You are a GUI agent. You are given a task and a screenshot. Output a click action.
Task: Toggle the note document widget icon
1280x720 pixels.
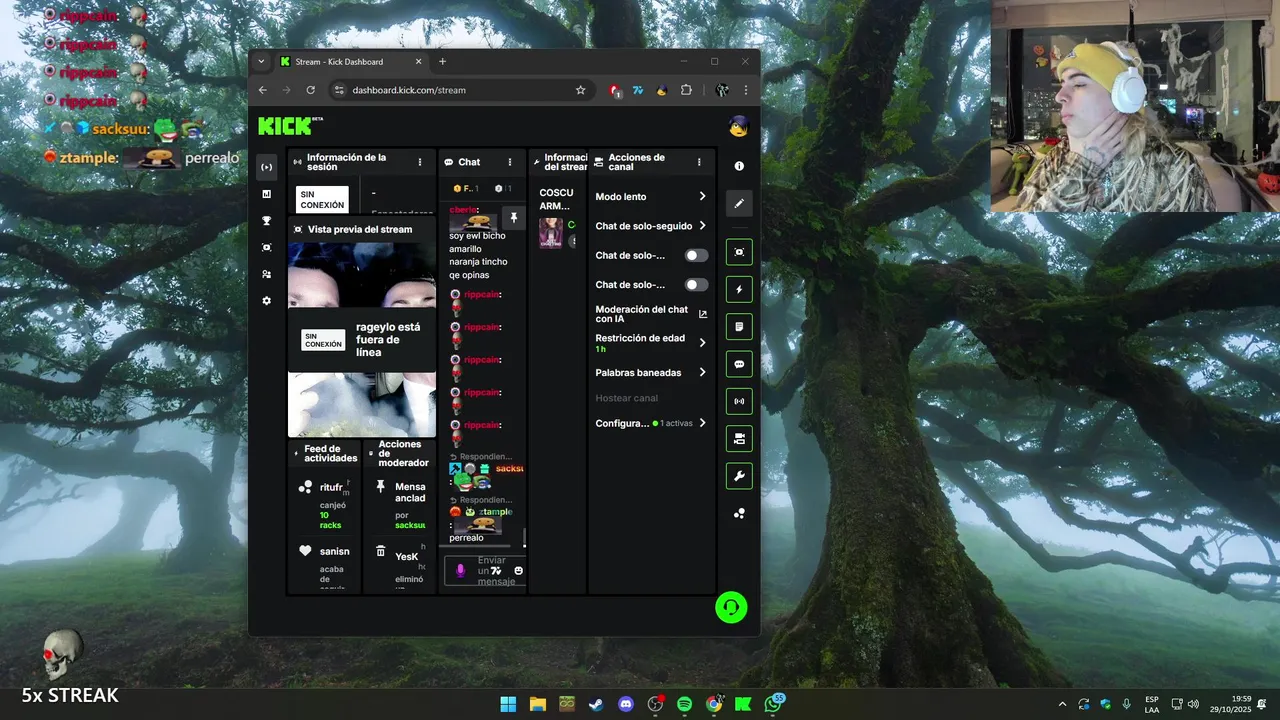739,327
